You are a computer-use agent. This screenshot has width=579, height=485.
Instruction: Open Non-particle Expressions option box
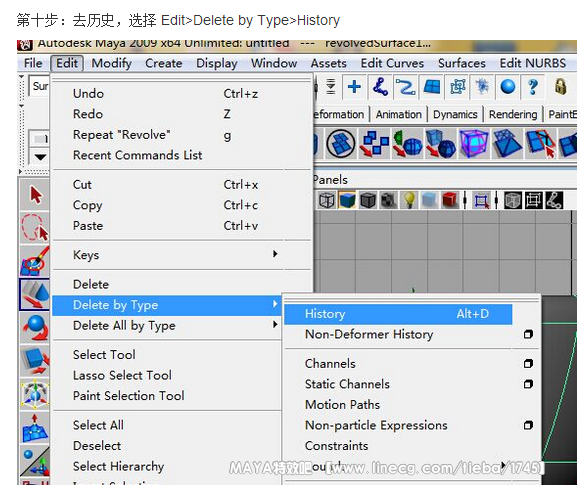pos(528,425)
